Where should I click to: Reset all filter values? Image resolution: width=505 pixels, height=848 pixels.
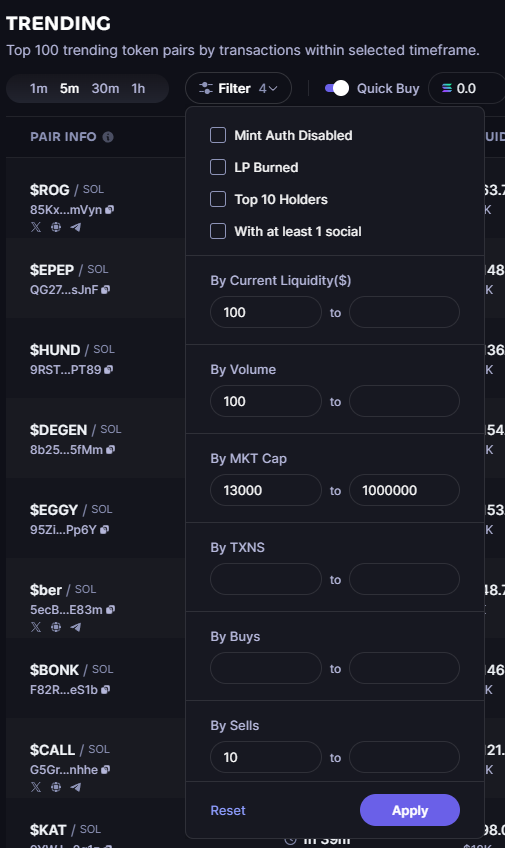point(228,810)
